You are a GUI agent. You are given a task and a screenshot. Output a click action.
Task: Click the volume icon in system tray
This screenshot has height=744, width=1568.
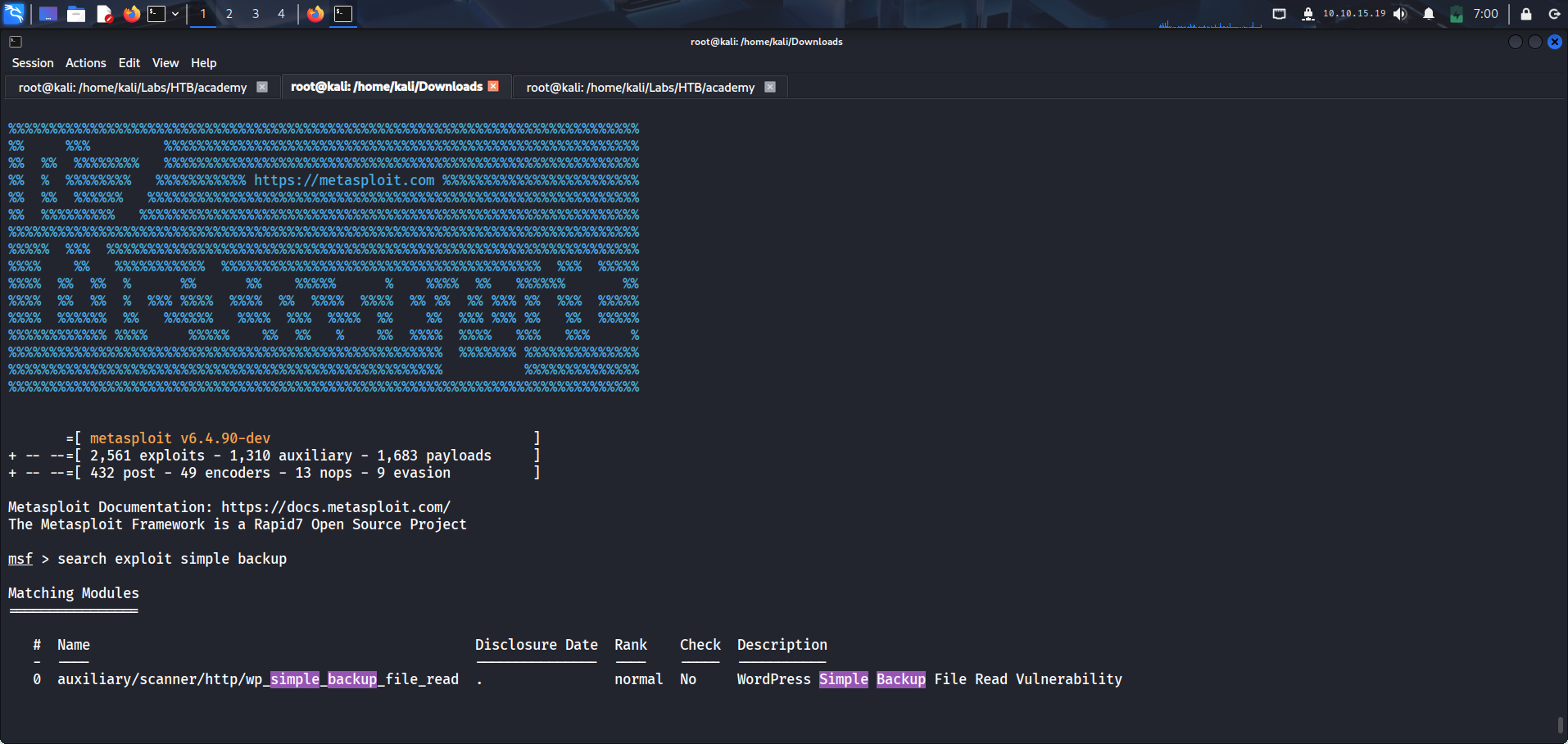pos(1400,14)
